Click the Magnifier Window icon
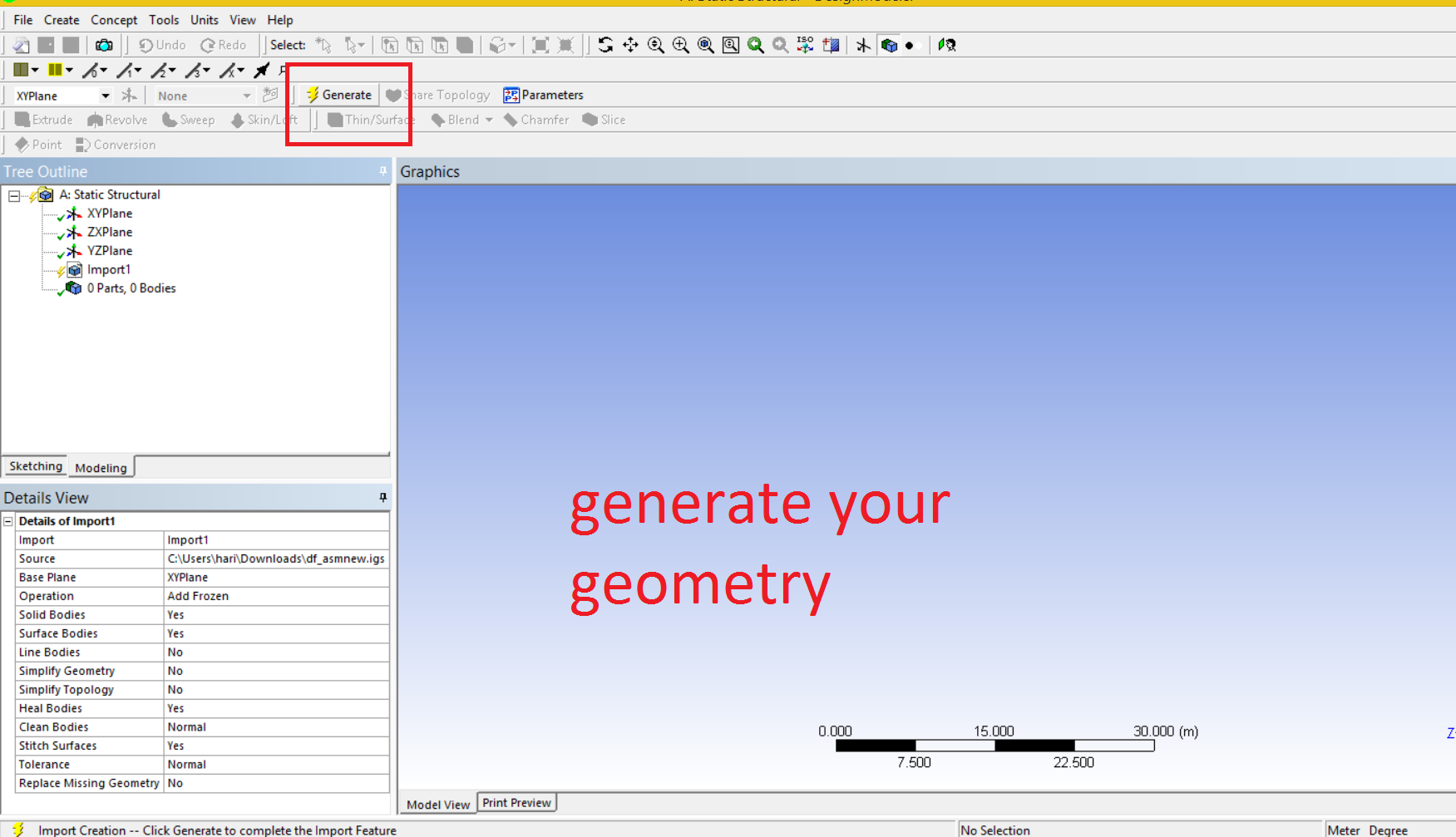This screenshot has width=1456, height=837. point(730,45)
